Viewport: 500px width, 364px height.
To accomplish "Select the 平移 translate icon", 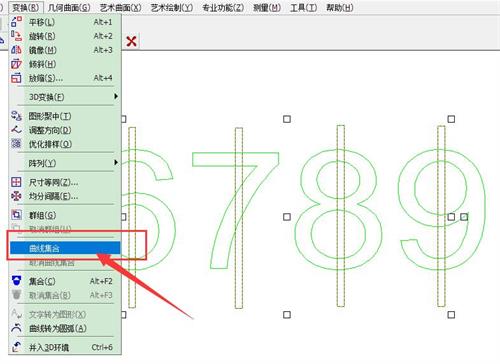I will 16,22.
